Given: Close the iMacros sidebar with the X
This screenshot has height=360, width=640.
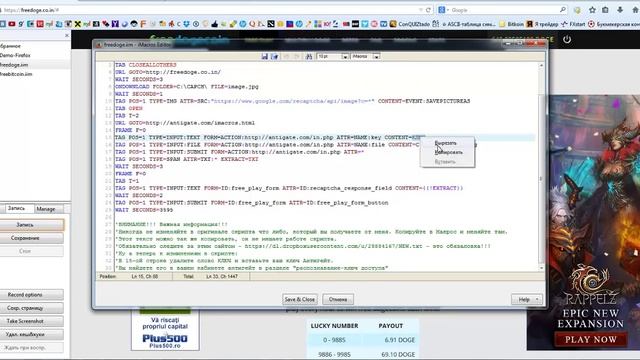Looking at the screenshot, I should 67,36.
